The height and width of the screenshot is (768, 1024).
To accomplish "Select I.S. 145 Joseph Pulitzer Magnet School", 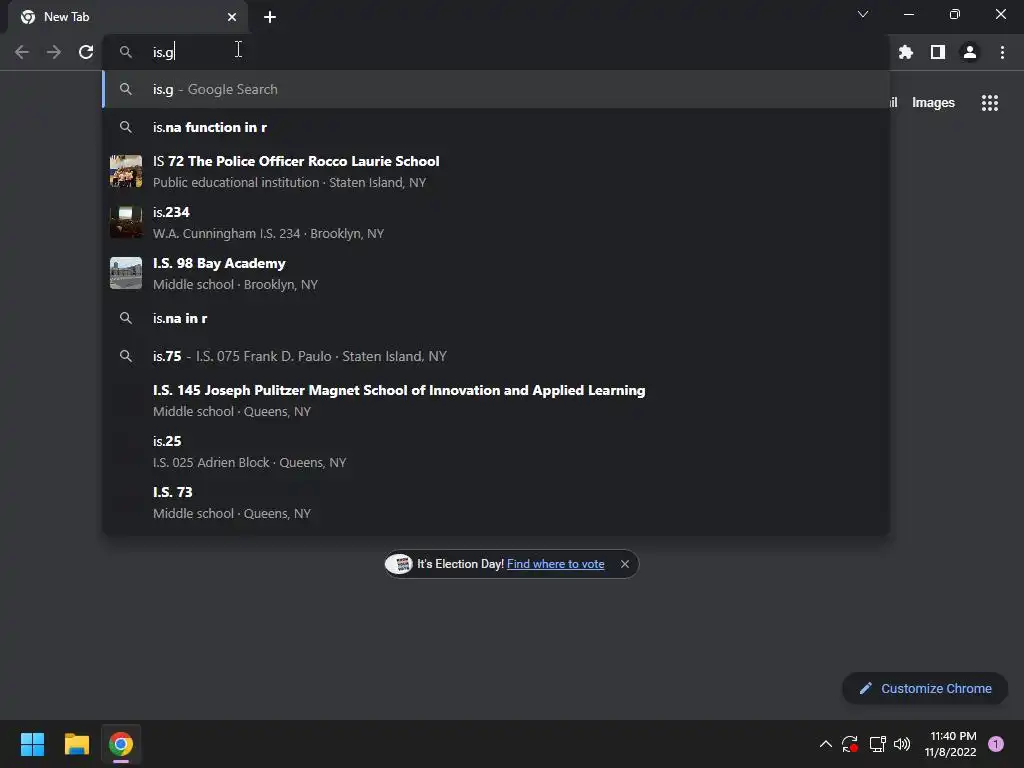I will [496, 400].
